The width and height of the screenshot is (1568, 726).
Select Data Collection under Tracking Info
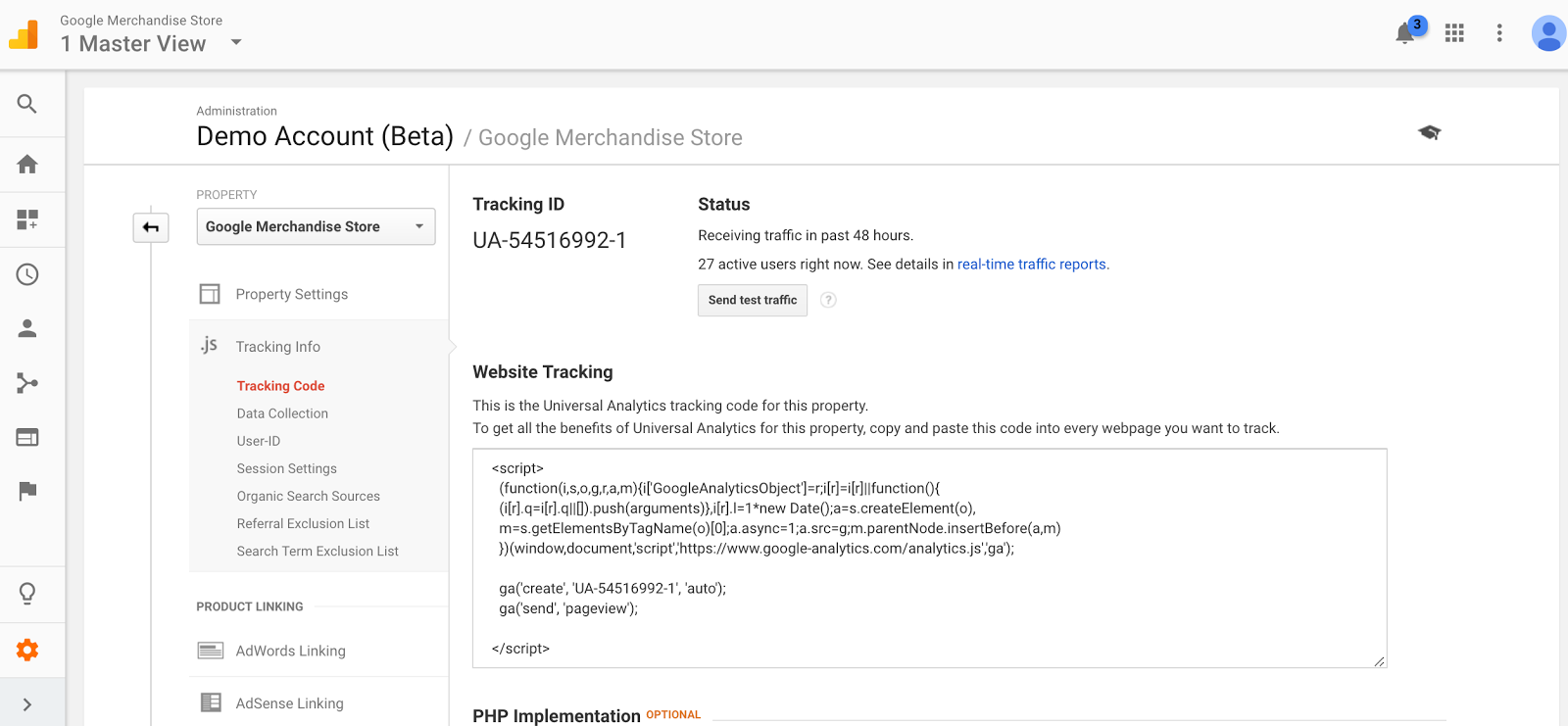click(x=282, y=413)
